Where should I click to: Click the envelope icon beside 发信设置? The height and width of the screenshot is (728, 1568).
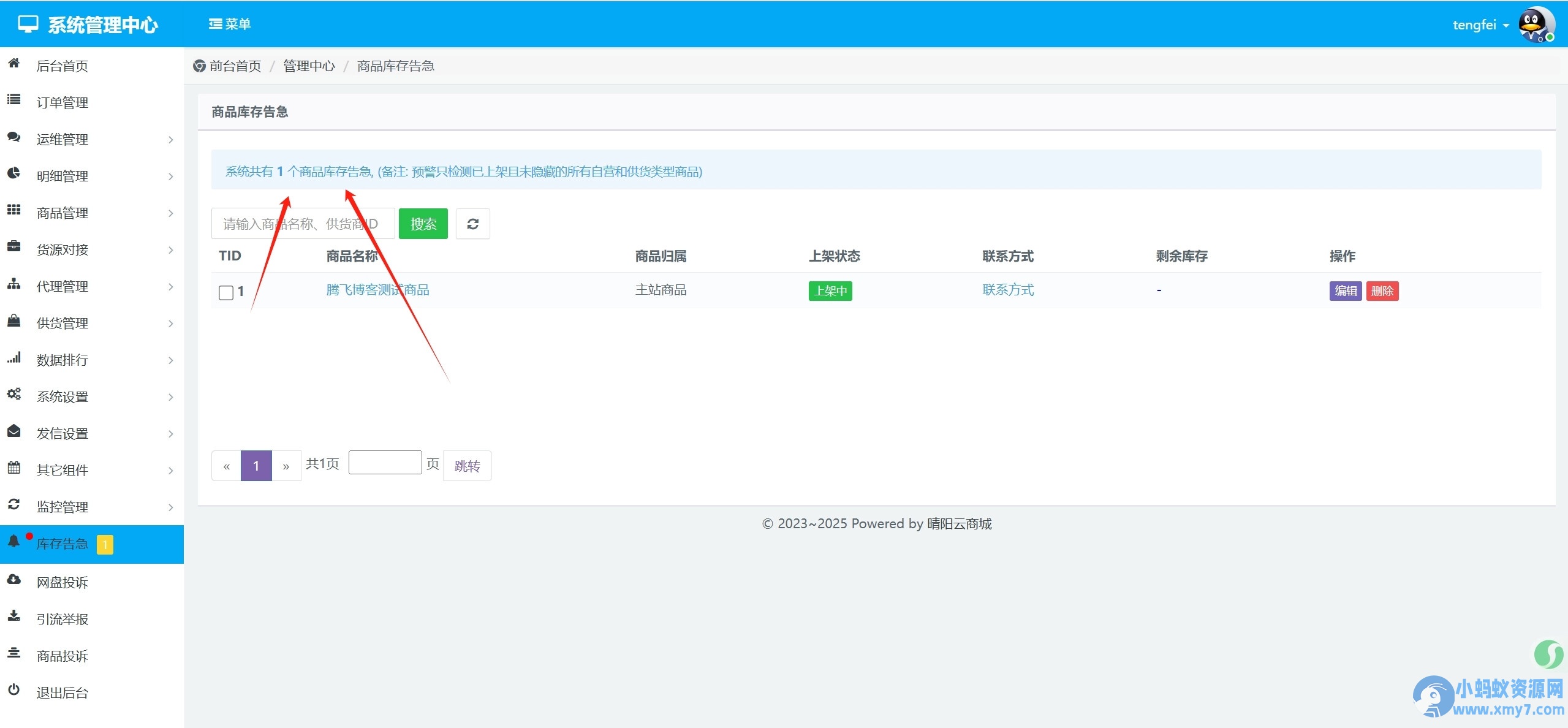(13, 431)
